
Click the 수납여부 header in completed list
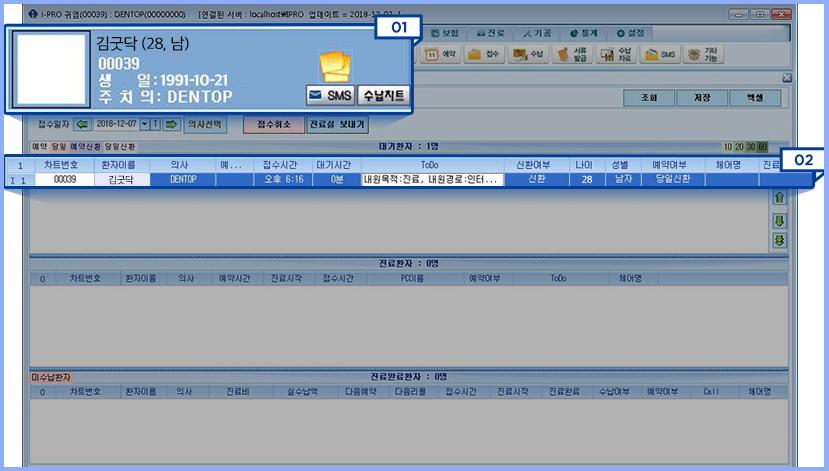coord(614,392)
